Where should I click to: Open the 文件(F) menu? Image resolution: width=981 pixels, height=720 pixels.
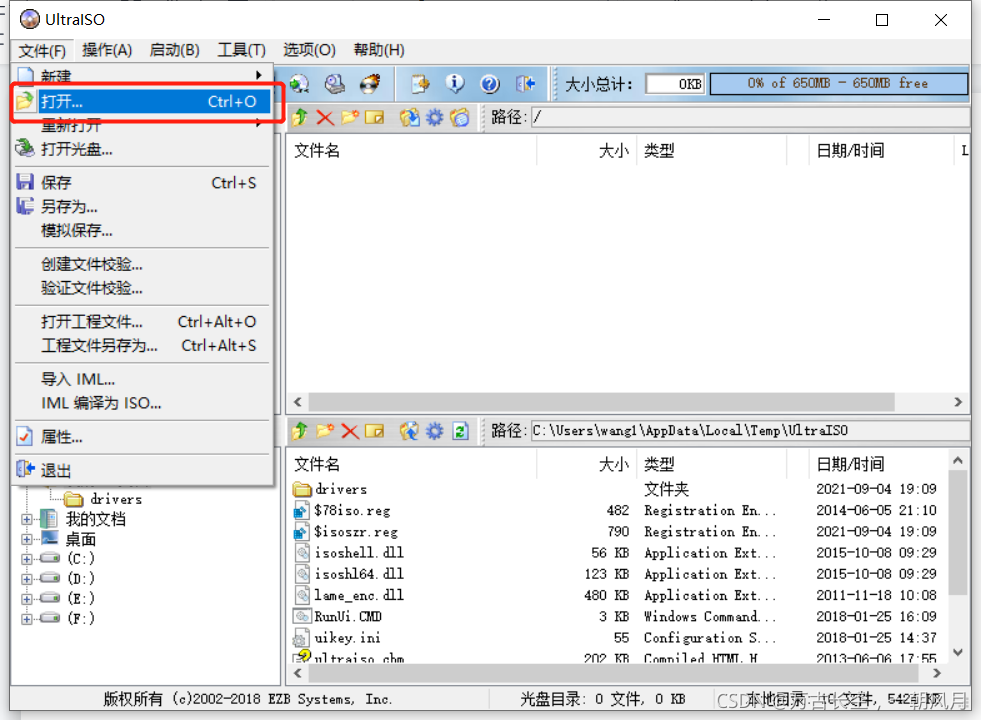pos(42,50)
